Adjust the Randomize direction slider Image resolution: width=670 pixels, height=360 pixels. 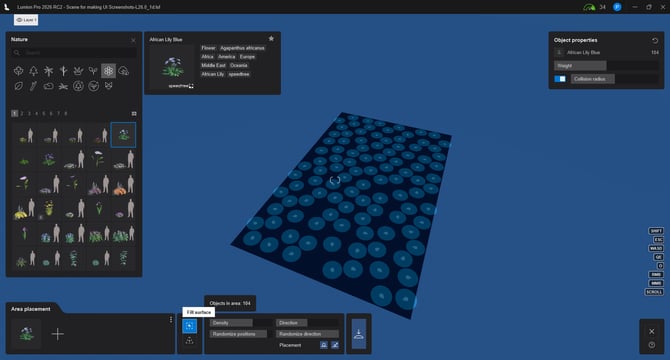coord(308,334)
